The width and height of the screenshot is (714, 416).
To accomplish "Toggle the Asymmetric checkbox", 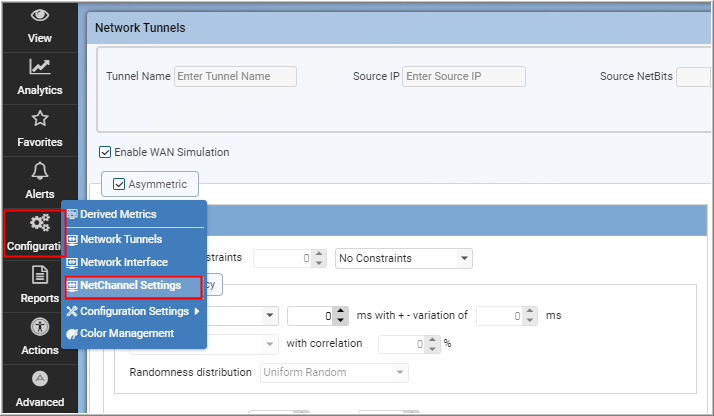I will pos(119,184).
